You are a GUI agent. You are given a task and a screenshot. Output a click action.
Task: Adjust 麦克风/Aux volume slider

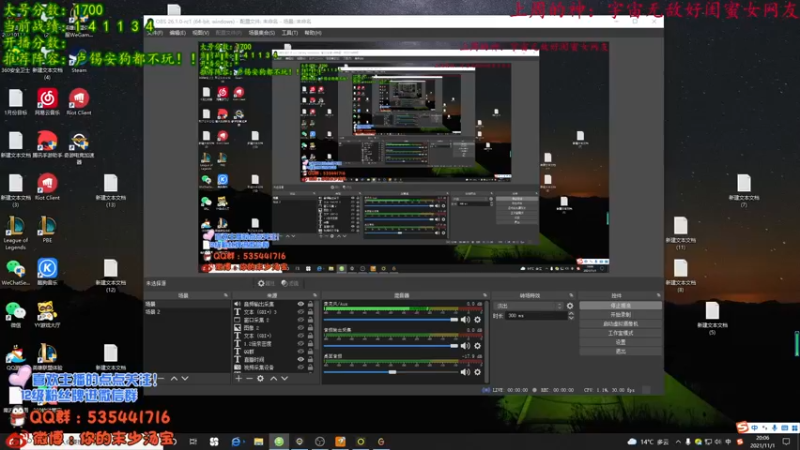point(391,320)
